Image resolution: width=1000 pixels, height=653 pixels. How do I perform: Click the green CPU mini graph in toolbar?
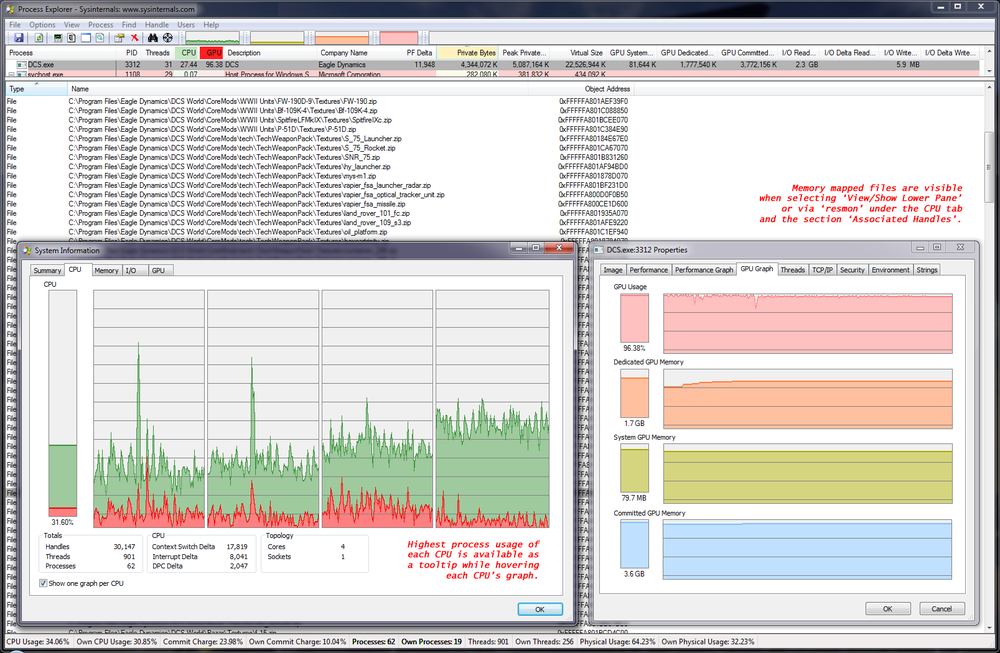[x=212, y=37]
